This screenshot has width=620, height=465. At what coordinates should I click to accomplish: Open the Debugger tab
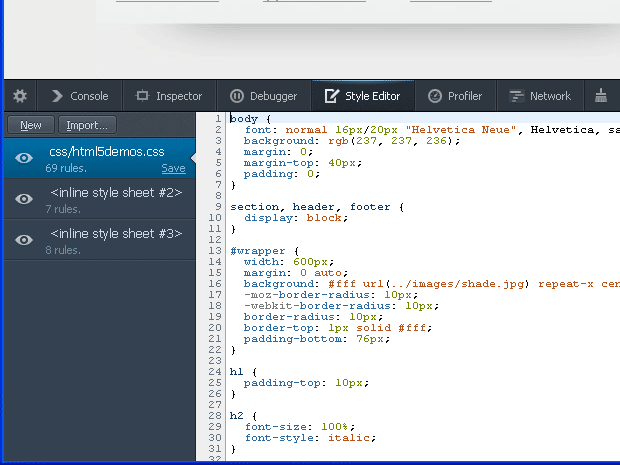264,96
